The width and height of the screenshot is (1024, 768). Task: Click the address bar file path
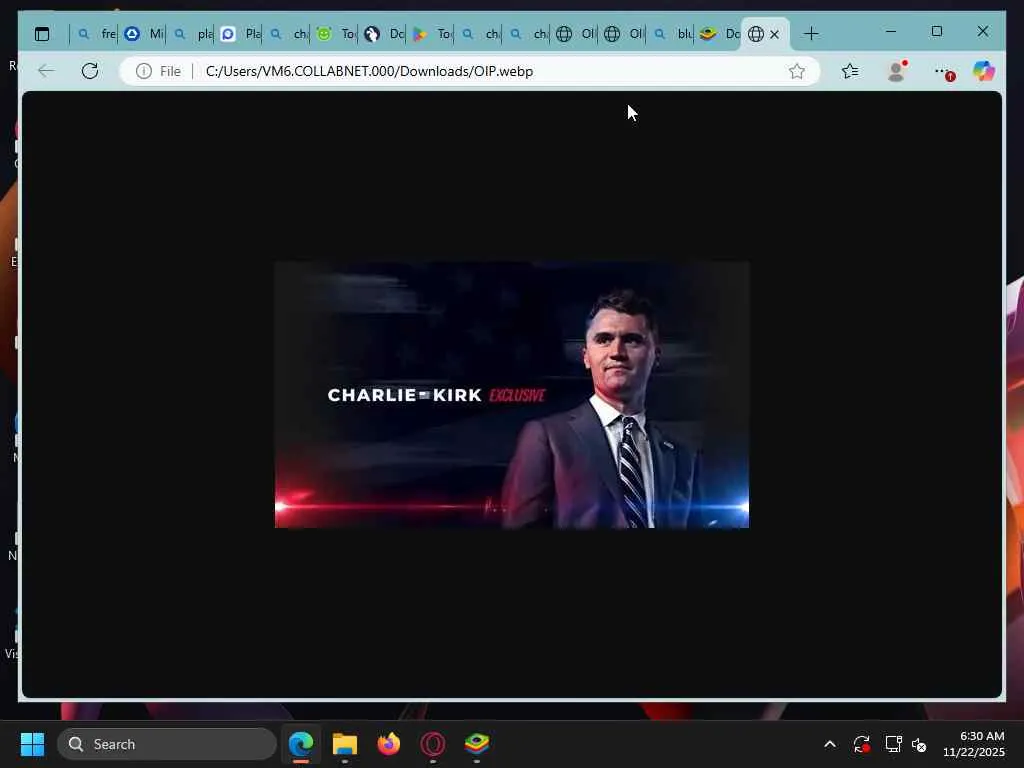369,71
